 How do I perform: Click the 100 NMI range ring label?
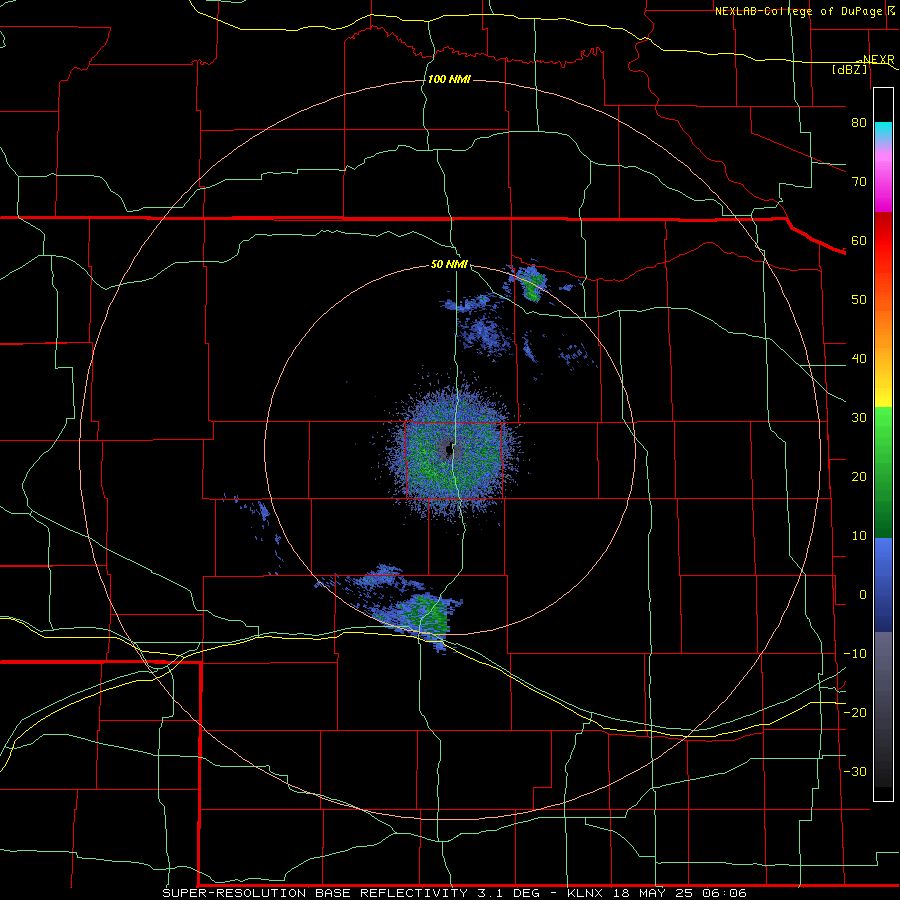449,79
